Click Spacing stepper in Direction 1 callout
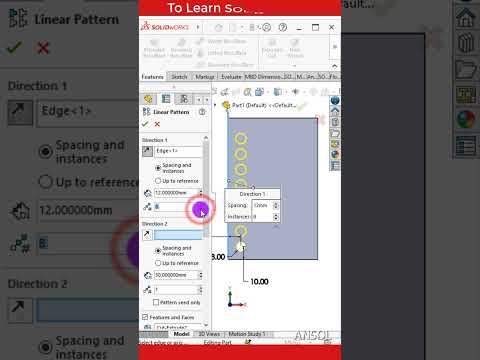Image resolution: width=480 pixels, height=360 pixels. pyautogui.click(x=276, y=205)
